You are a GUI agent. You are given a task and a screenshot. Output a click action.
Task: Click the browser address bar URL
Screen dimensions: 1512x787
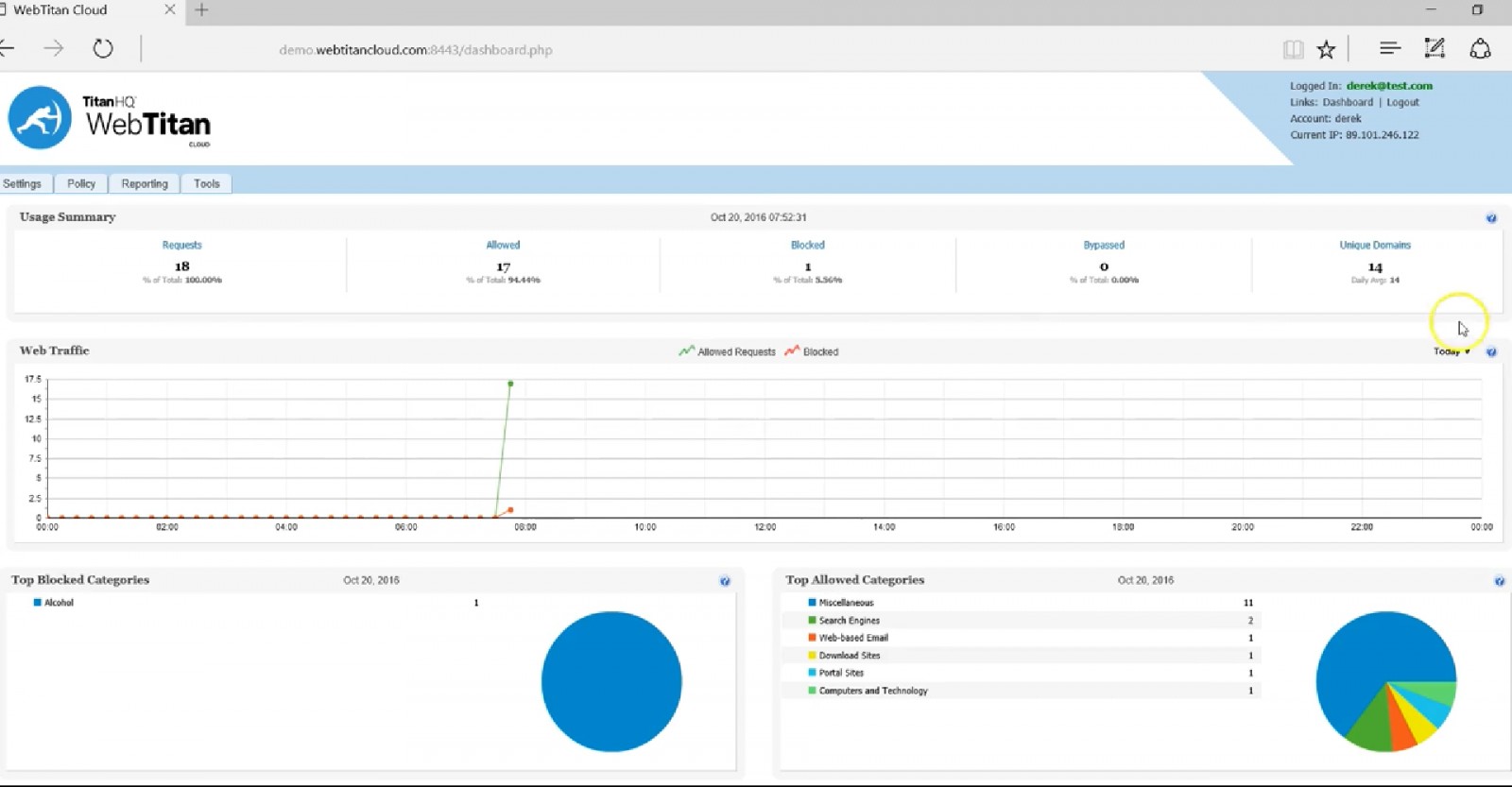click(416, 50)
